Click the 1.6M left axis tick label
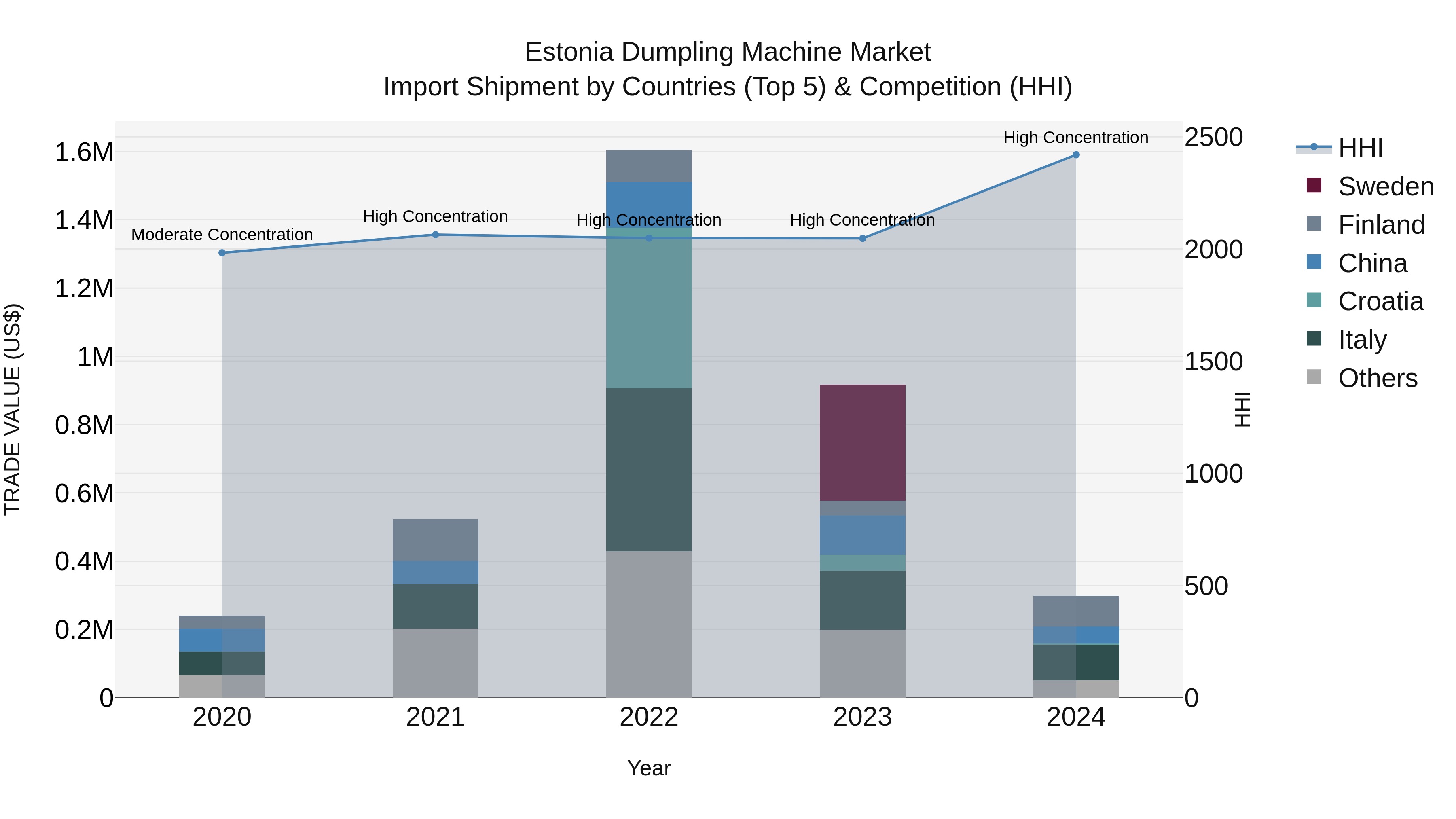The width and height of the screenshot is (1456, 819). coord(84,152)
